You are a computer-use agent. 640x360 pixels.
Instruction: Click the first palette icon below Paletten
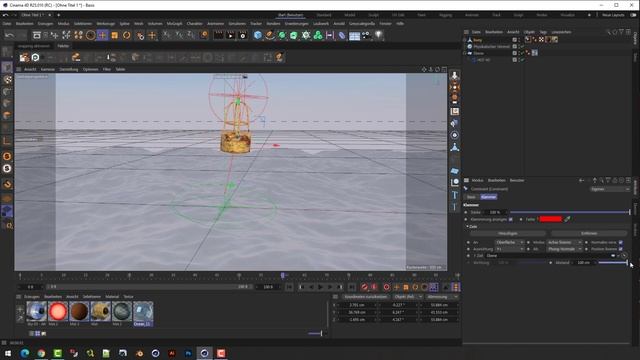click(24, 58)
